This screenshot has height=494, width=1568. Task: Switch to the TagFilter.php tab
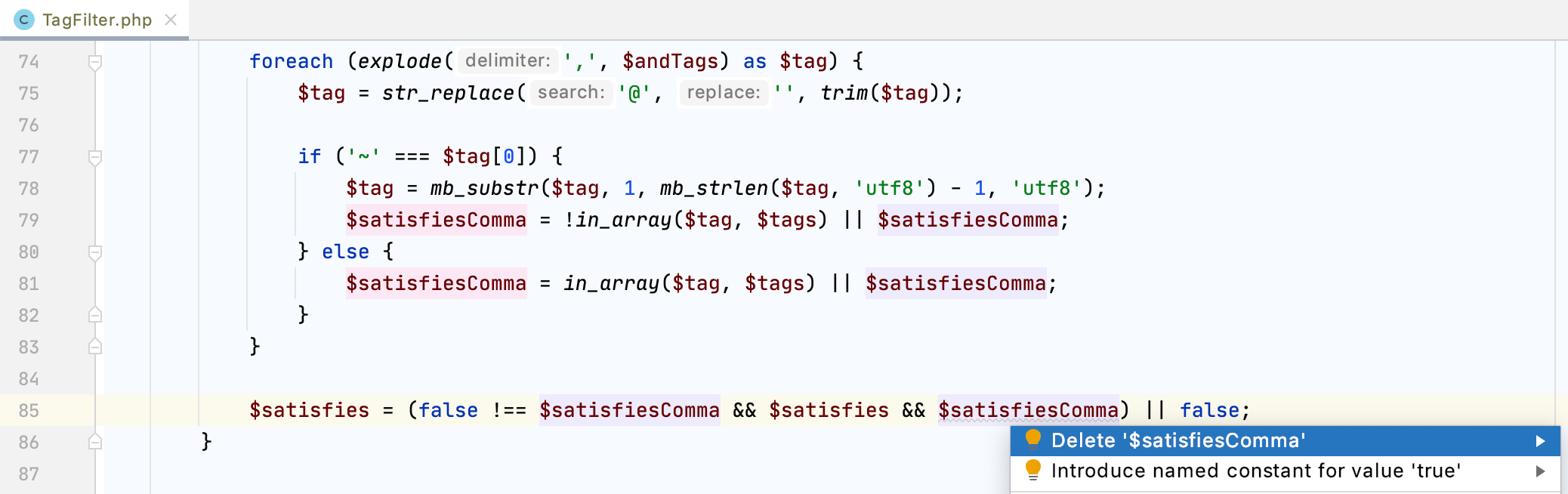click(x=94, y=20)
